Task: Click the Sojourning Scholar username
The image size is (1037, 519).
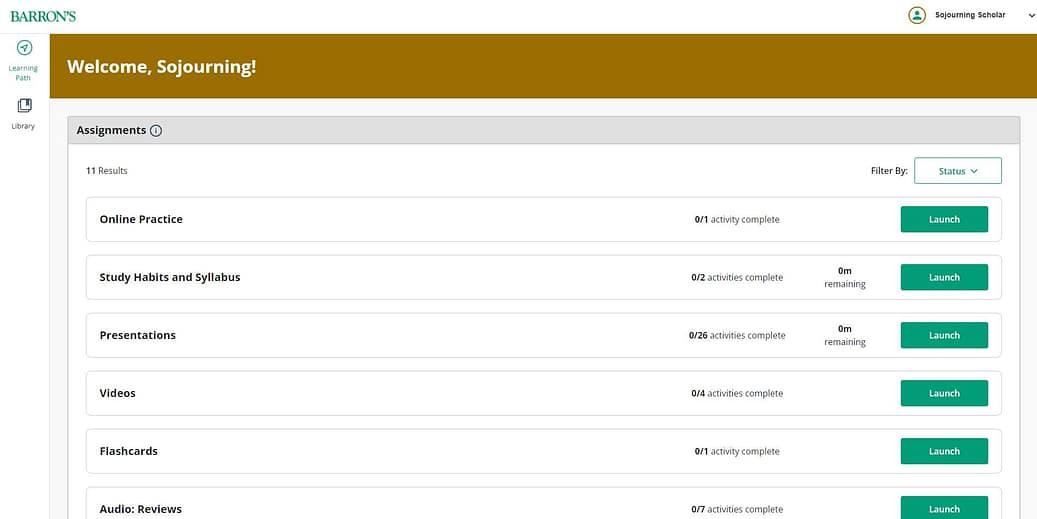Action: (x=970, y=15)
